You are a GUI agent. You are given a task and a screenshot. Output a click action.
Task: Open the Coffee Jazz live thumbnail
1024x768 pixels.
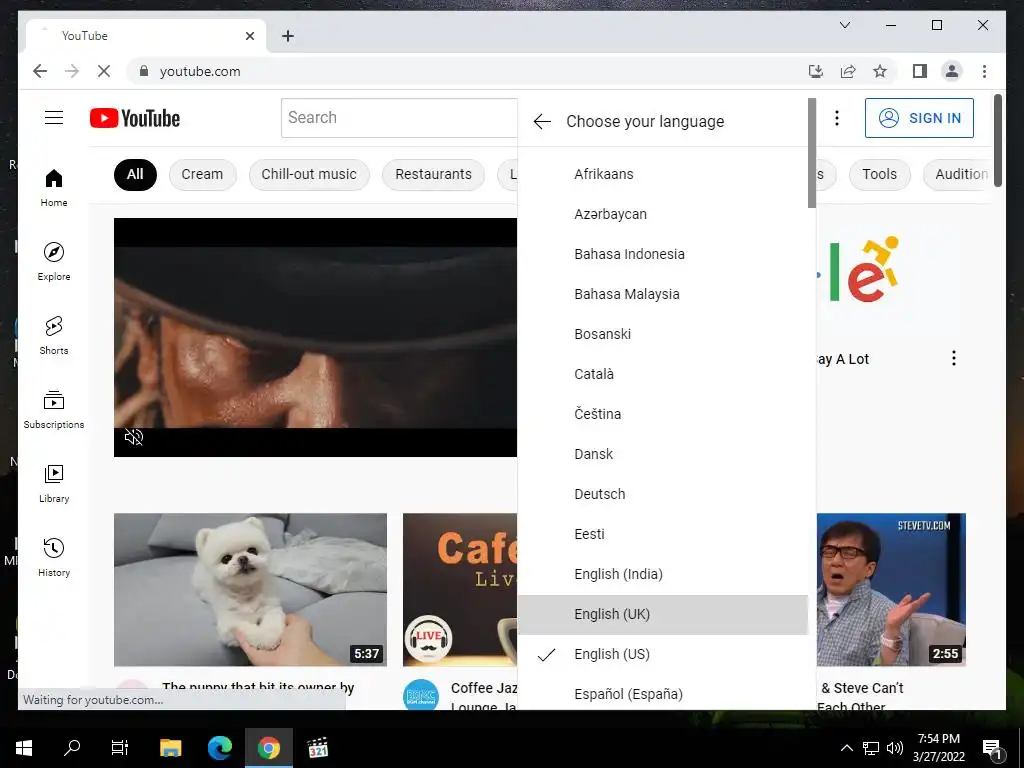click(x=460, y=590)
